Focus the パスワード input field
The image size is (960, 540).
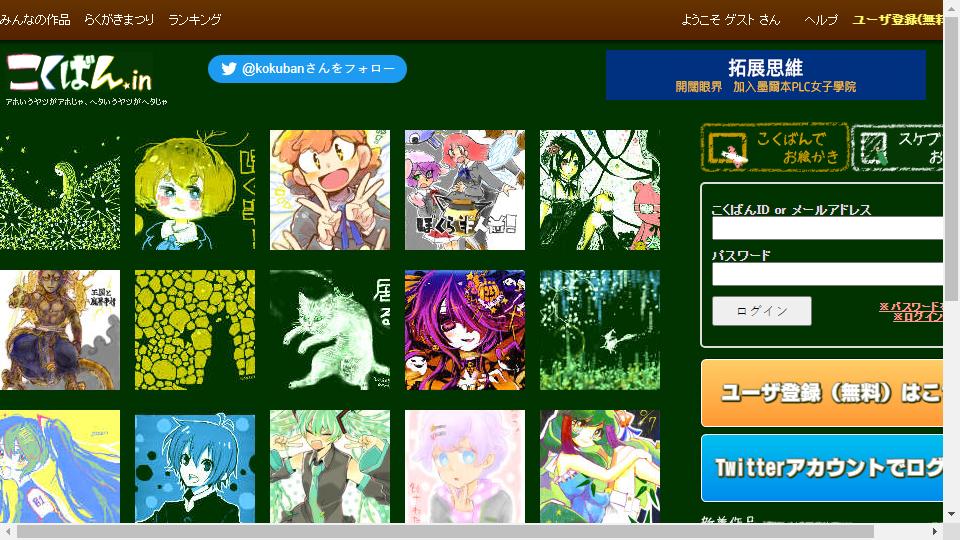click(x=828, y=274)
